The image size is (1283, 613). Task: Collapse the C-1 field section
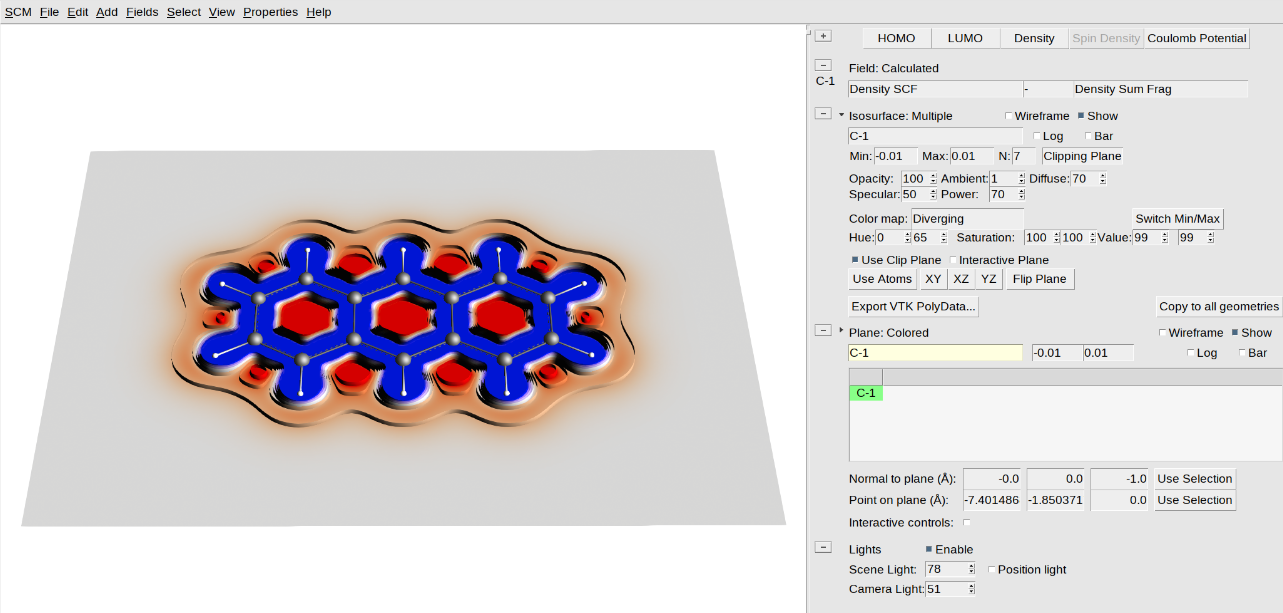822,63
